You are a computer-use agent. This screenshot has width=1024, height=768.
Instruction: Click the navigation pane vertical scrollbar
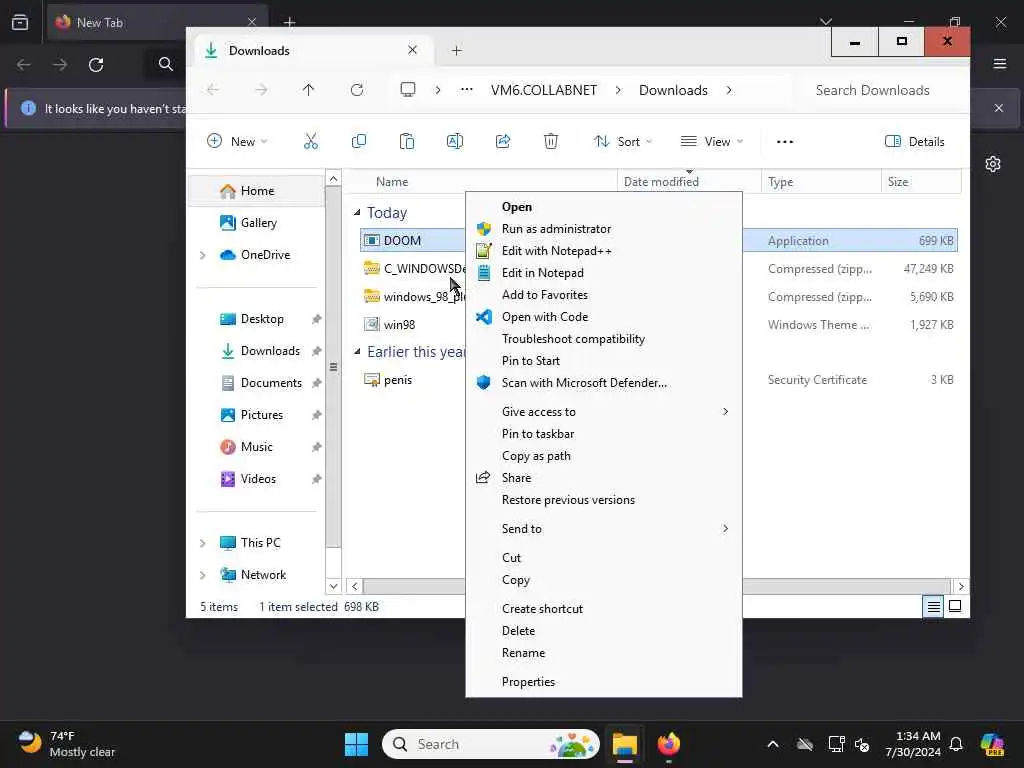pyautogui.click(x=333, y=366)
